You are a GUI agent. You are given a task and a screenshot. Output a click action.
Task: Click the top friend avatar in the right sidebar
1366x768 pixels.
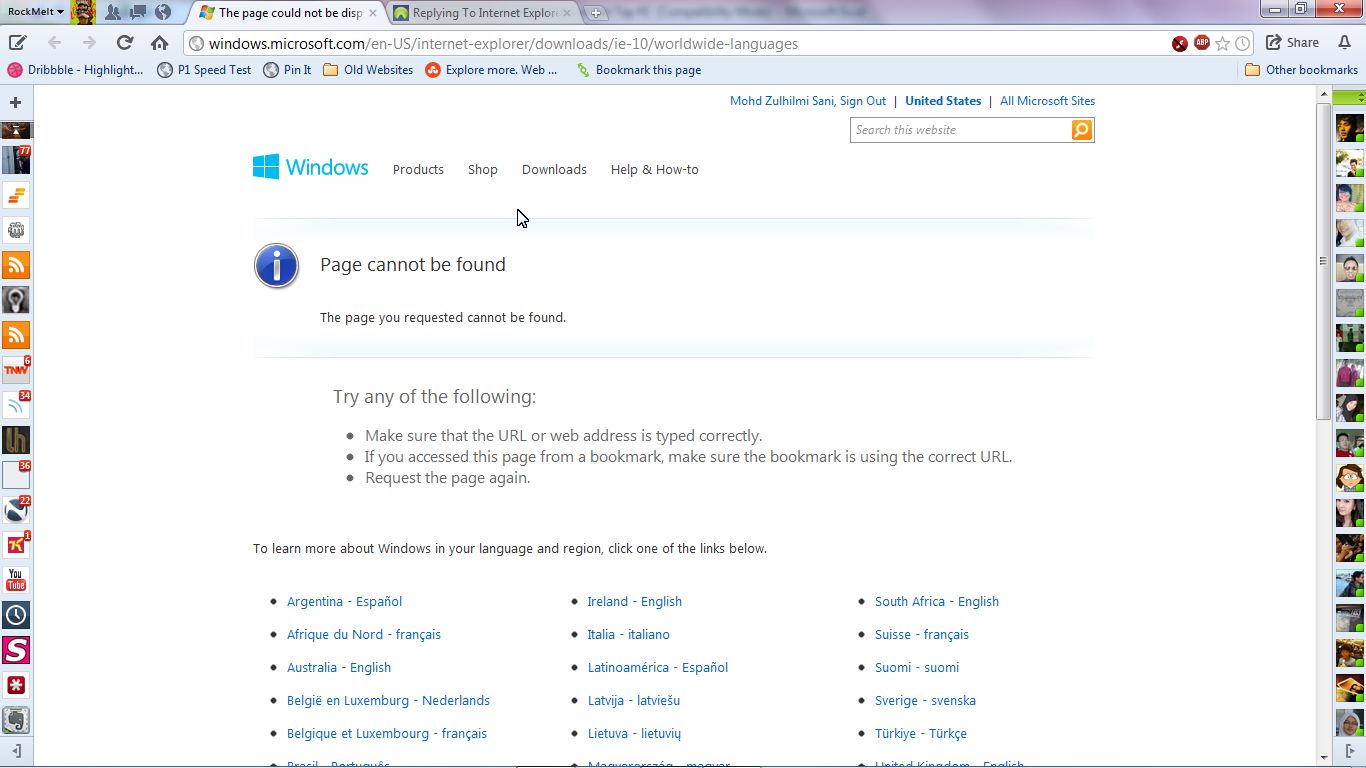(1350, 128)
